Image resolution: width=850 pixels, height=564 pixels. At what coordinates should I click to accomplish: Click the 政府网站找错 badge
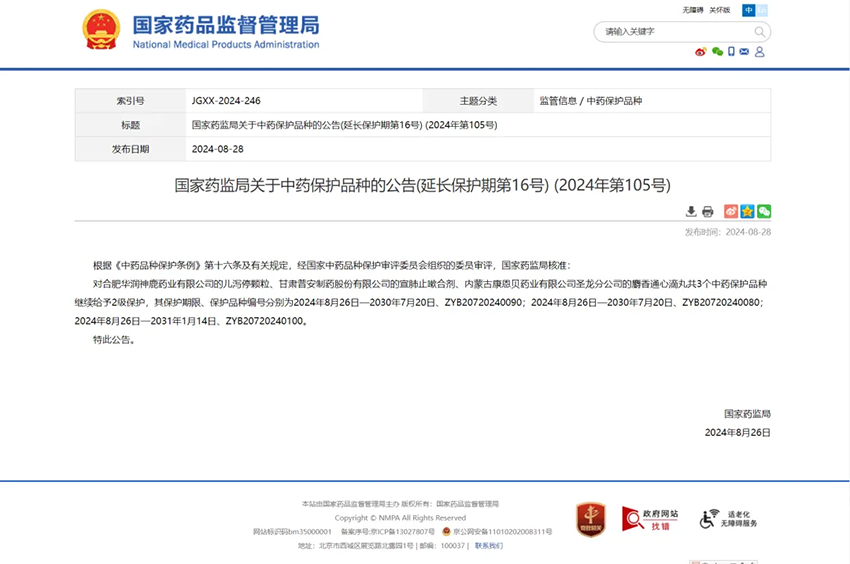[x=650, y=518]
